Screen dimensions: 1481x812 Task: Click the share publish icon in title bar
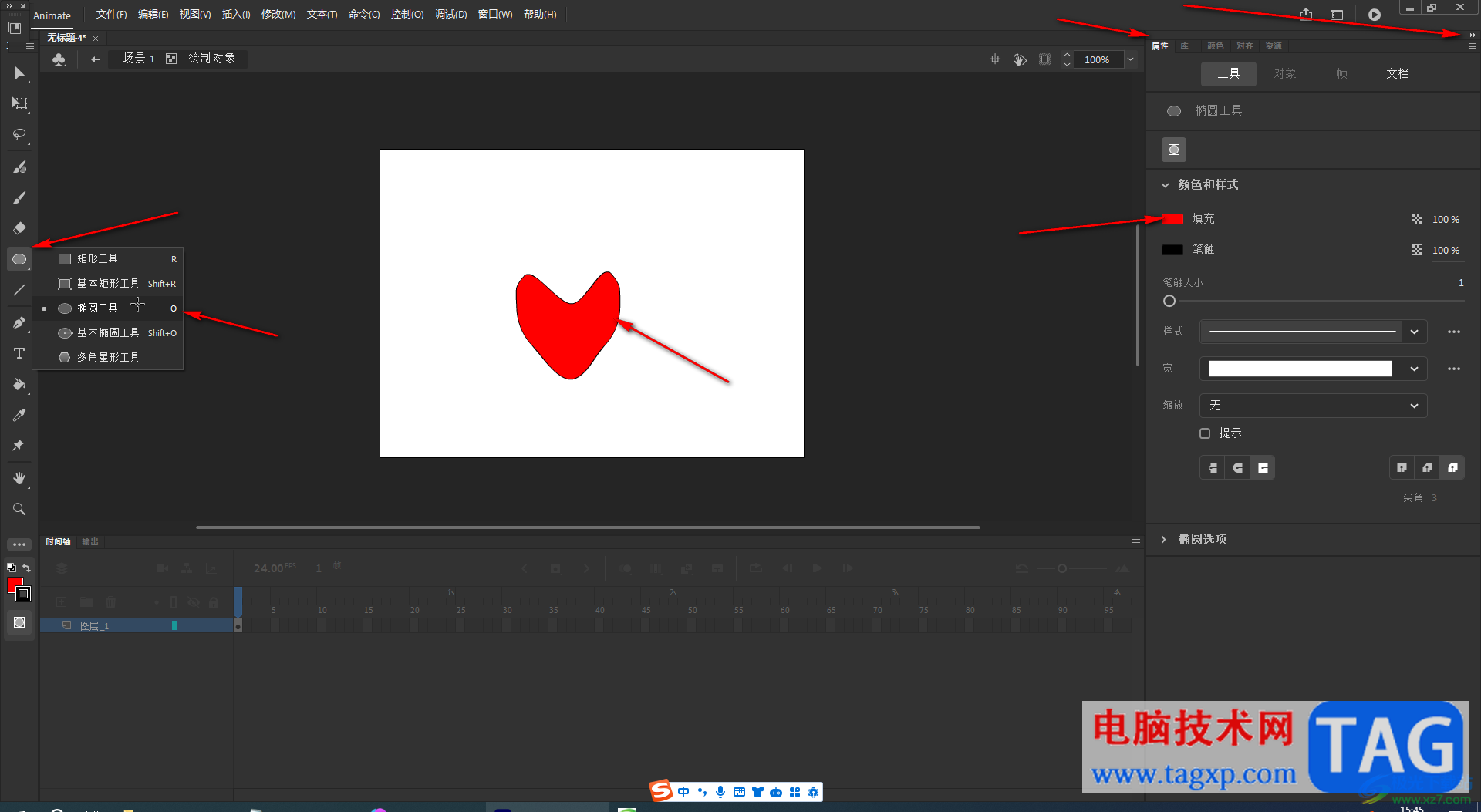(x=1305, y=14)
